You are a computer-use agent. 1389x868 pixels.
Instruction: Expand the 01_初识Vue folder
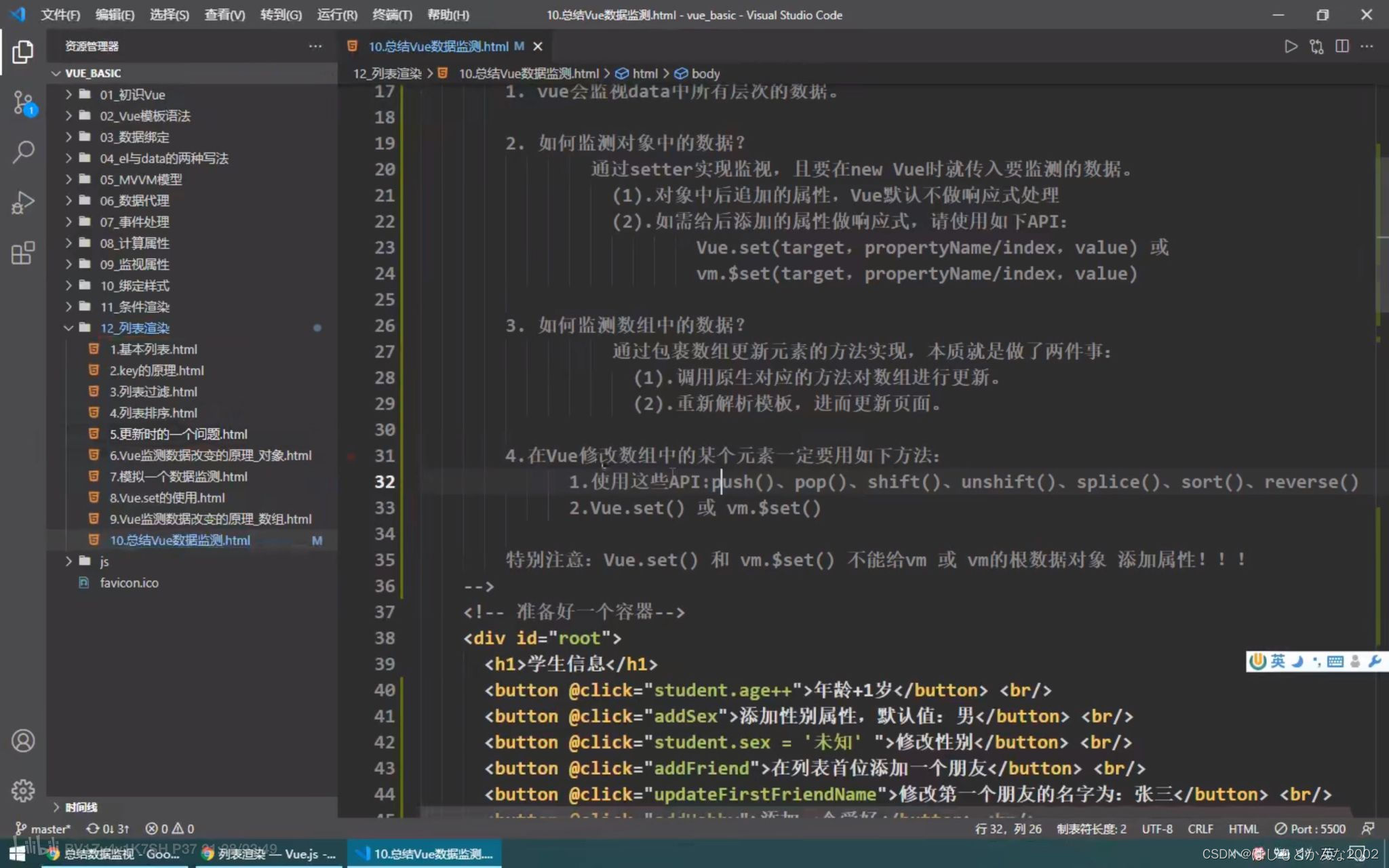(132, 95)
